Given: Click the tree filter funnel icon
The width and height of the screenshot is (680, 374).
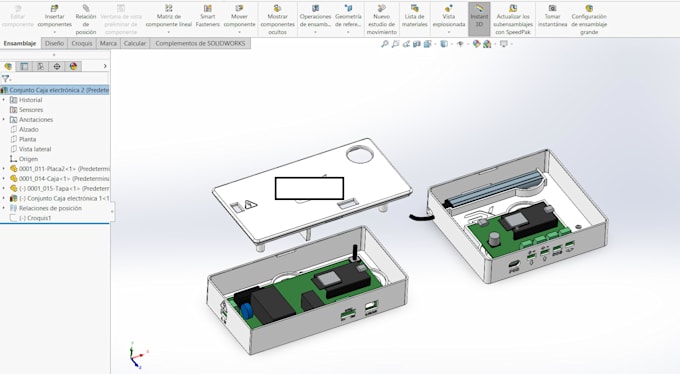Looking at the screenshot, I should pos(5,79).
